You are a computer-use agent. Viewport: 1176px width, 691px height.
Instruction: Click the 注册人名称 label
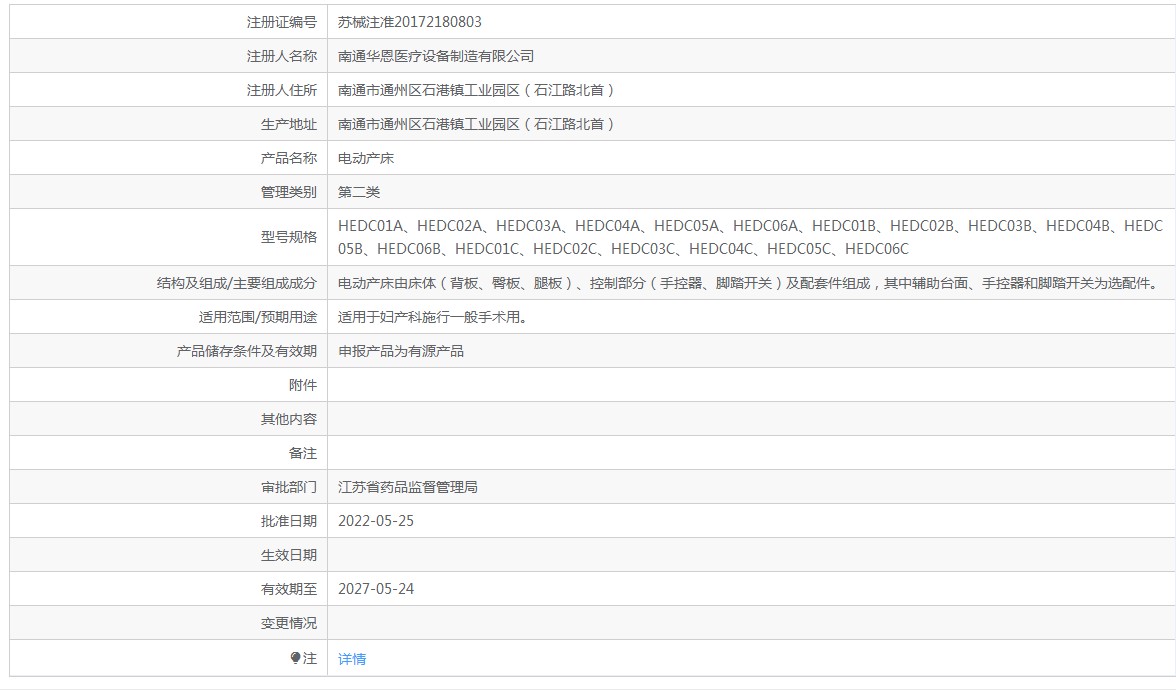pos(281,56)
